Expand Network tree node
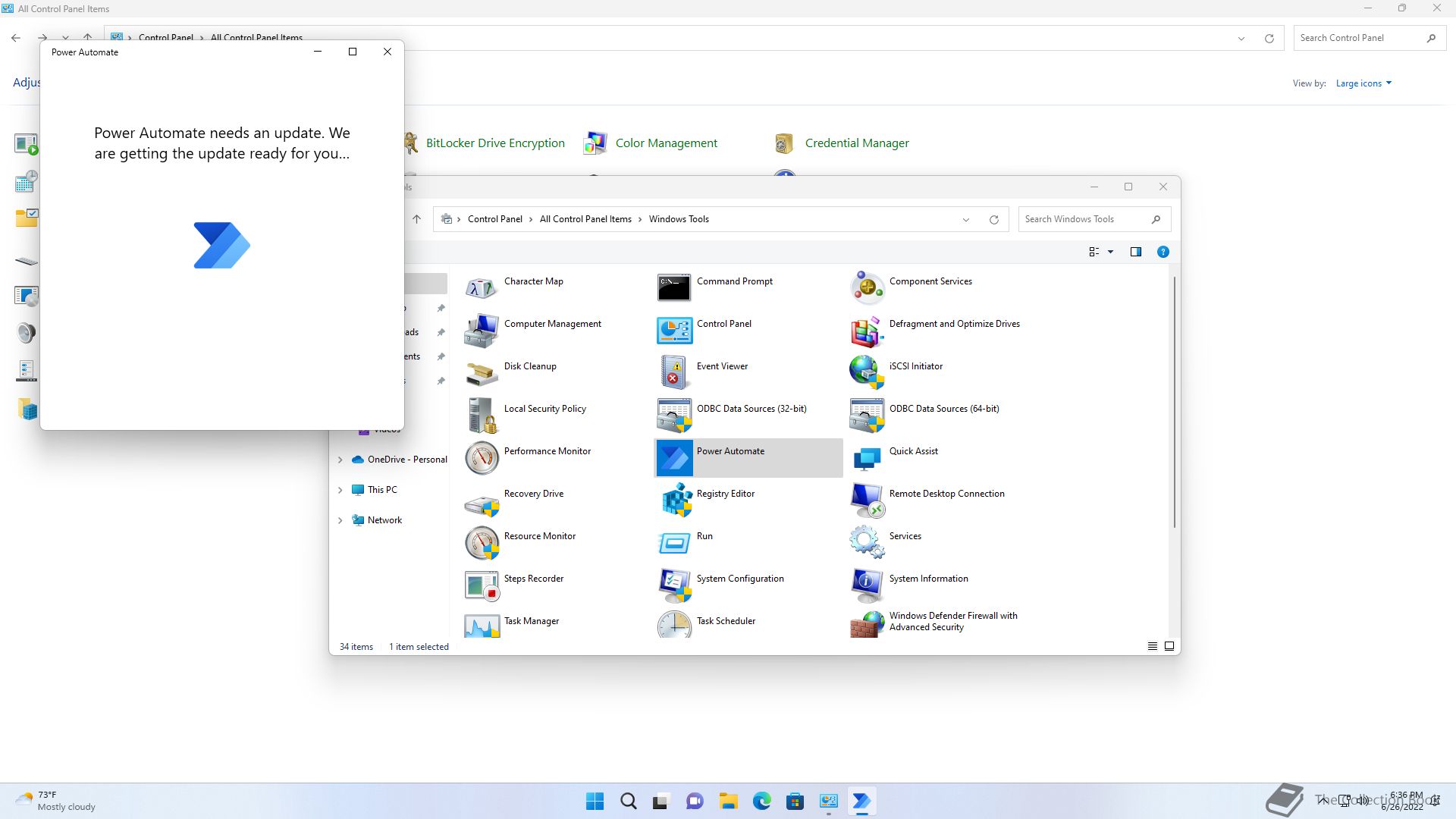The width and height of the screenshot is (1456, 819). click(340, 520)
